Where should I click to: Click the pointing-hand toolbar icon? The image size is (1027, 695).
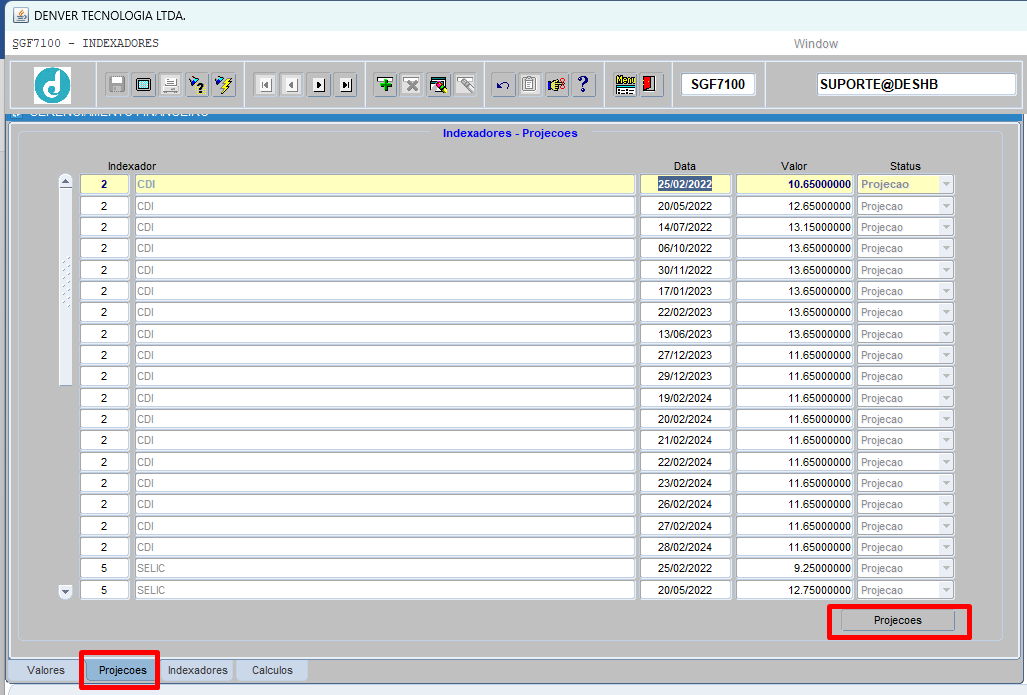(x=557, y=85)
